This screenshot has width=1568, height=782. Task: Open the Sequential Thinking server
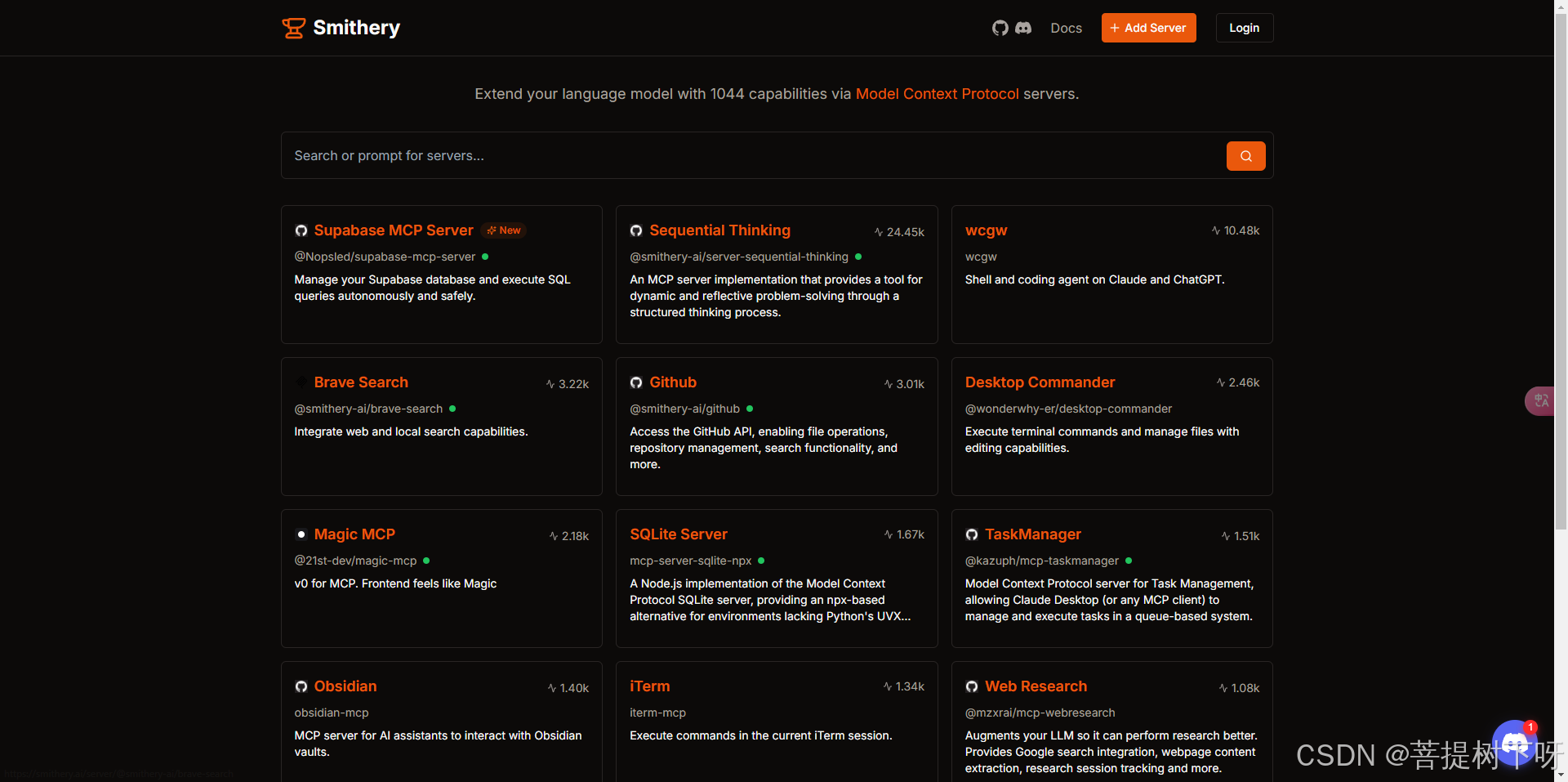(x=719, y=230)
